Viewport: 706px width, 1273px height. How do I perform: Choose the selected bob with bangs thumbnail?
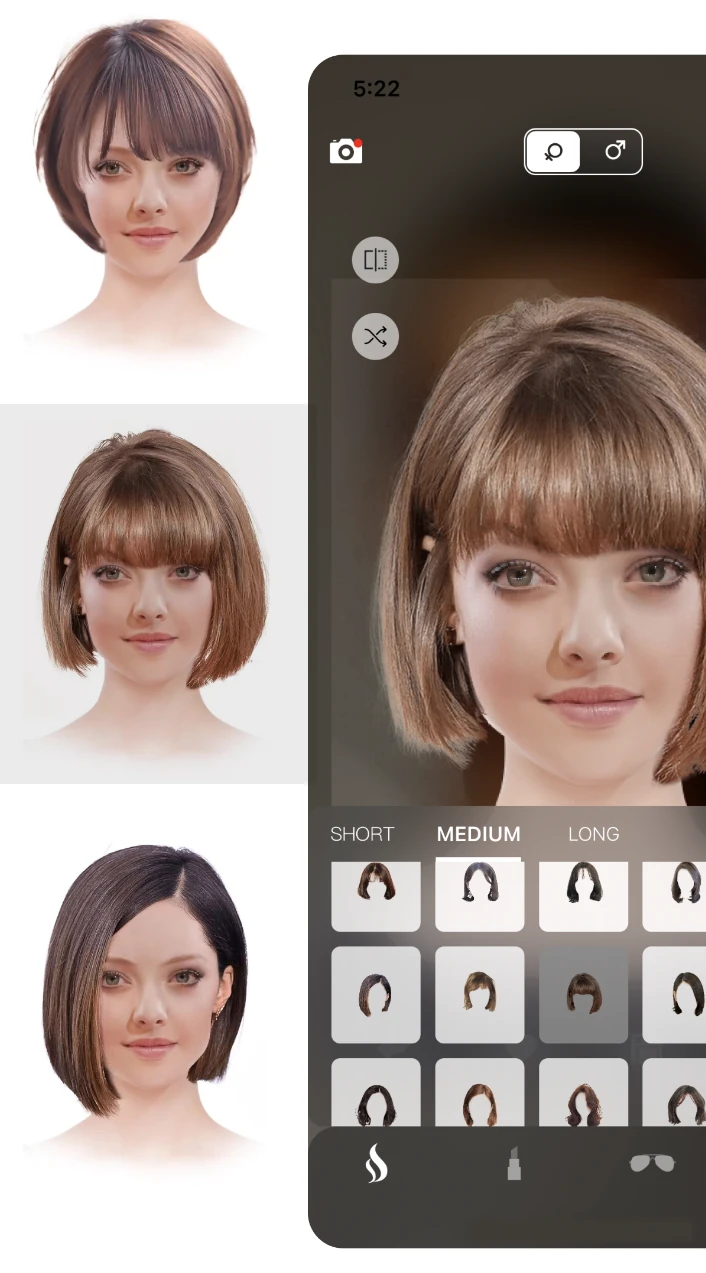pos(583,995)
